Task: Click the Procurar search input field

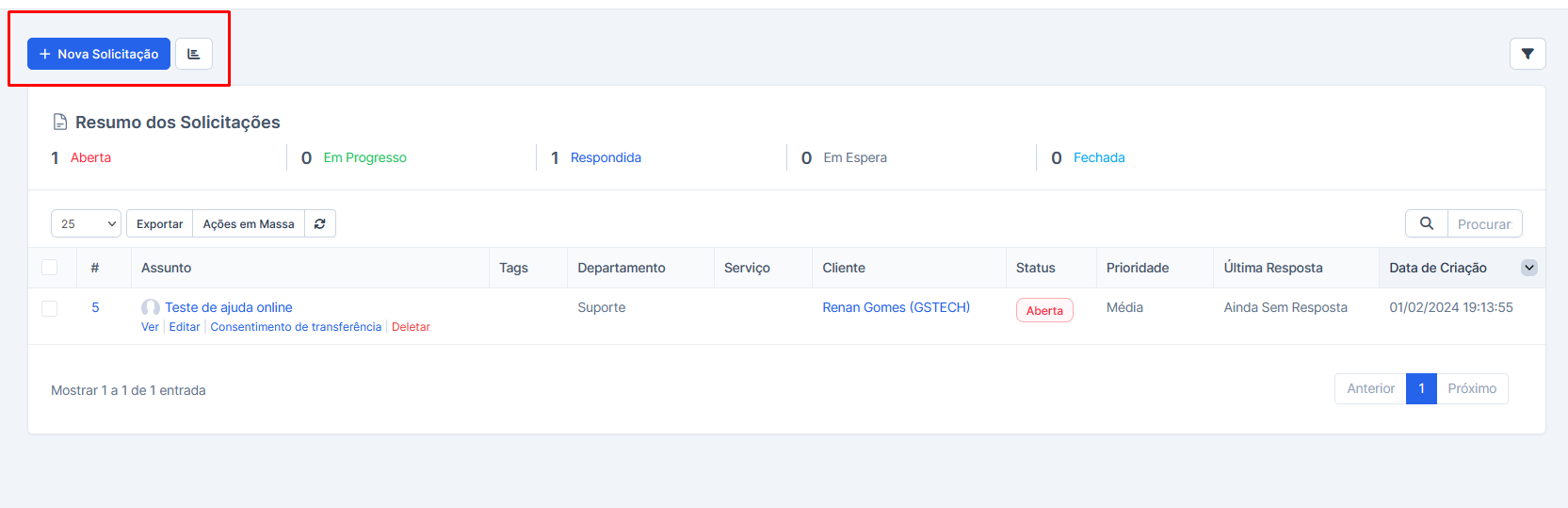Action: [x=1484, y=223]
